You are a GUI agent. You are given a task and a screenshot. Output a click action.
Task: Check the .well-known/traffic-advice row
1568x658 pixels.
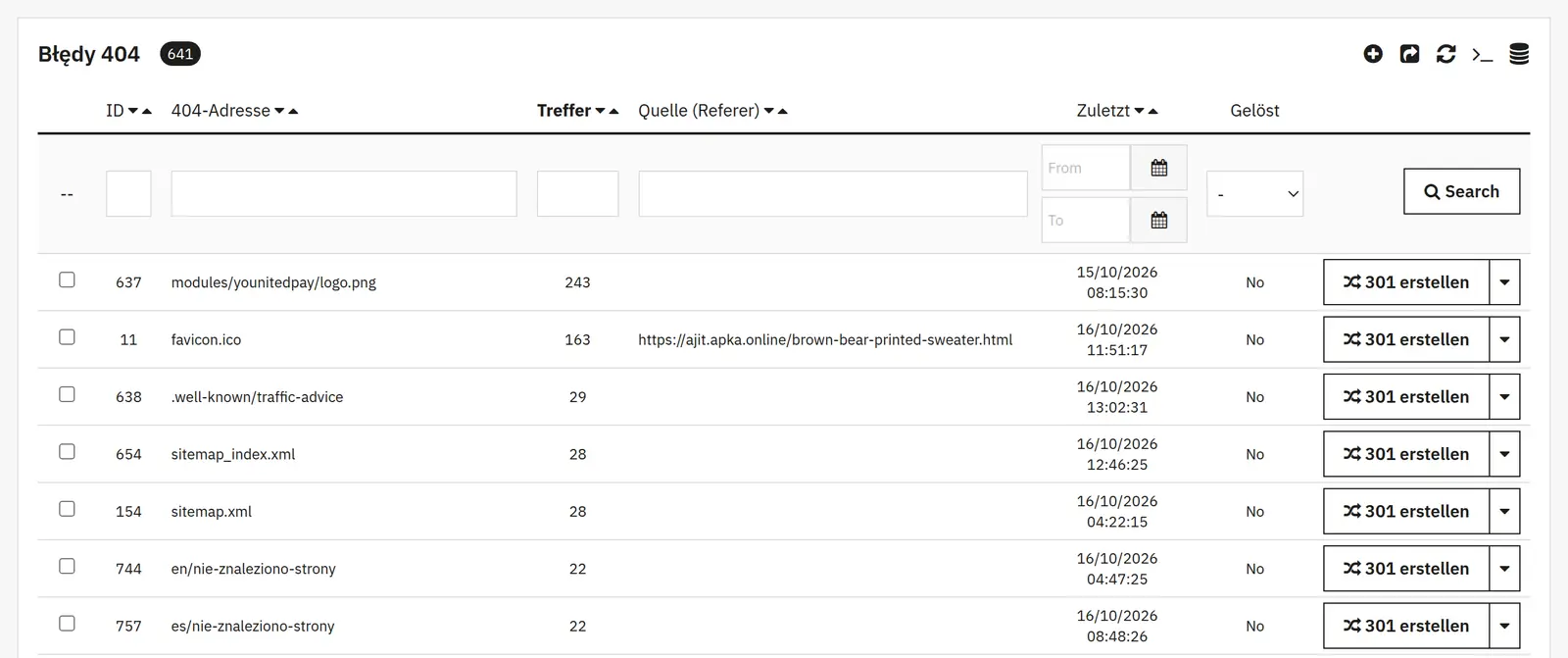67,394
